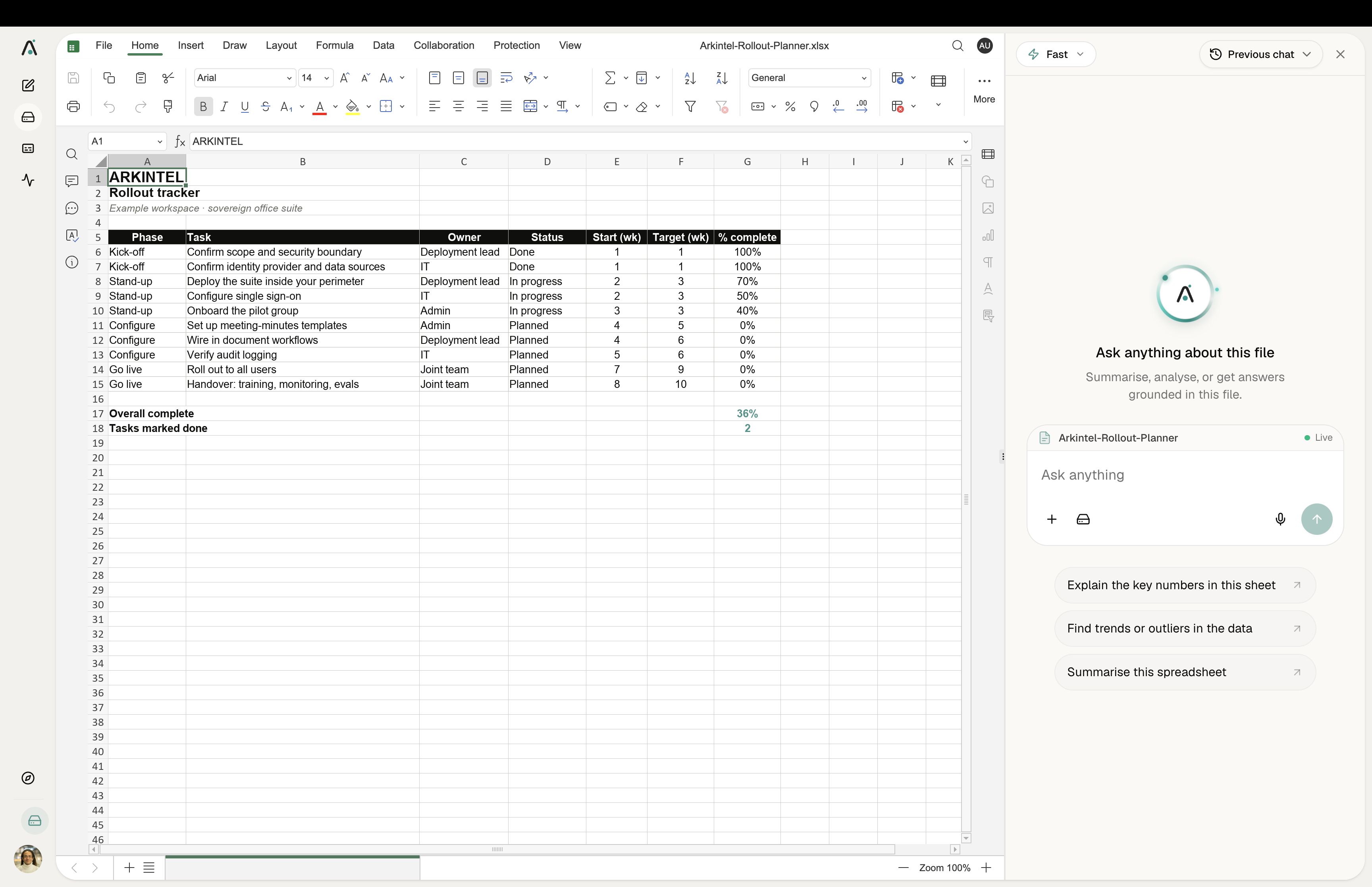Click Summarise this spreadsheet suggestion
The width and height of the screenshot is (1372, 887).
[1185, 672]
